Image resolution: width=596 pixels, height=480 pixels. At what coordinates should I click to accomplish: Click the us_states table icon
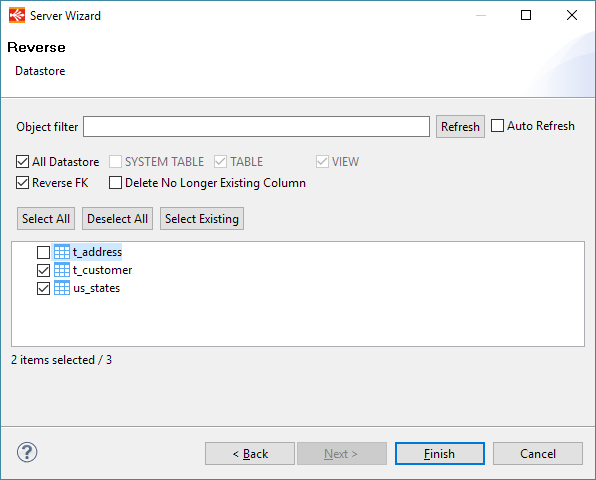(x=62, y=288)
